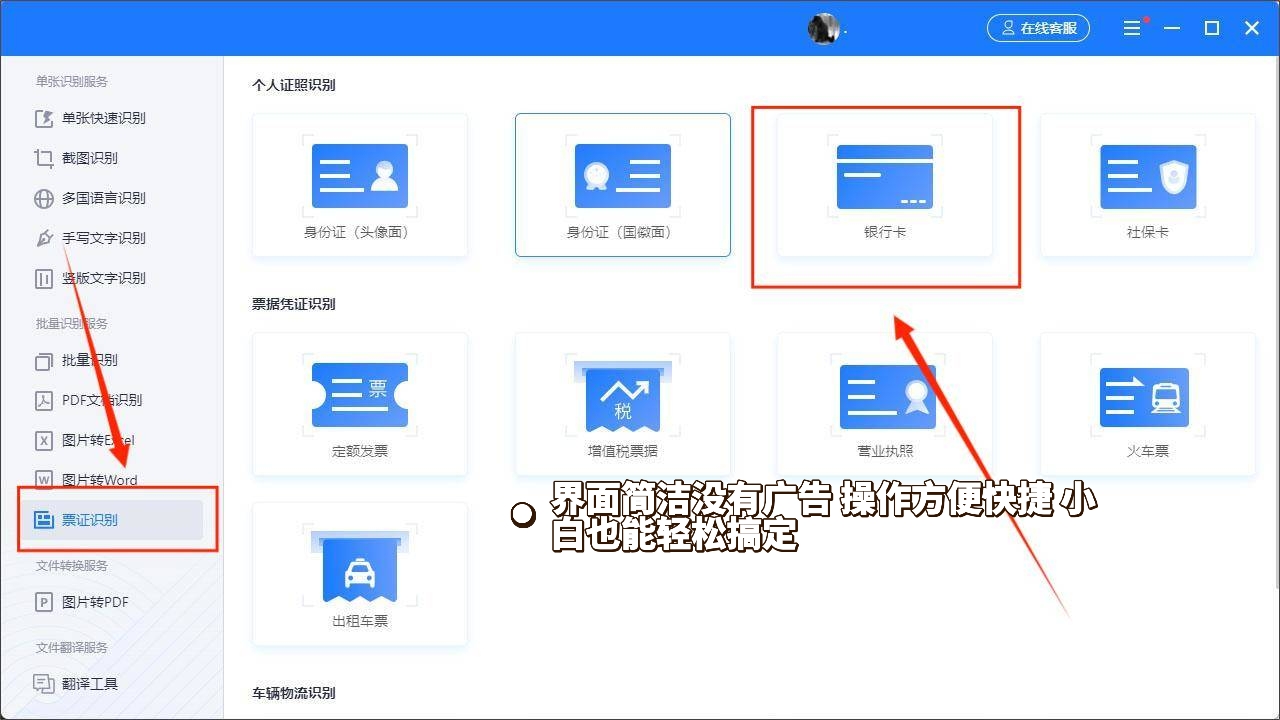
Task: Click the user avatar at the top
Action: (824, 28)
